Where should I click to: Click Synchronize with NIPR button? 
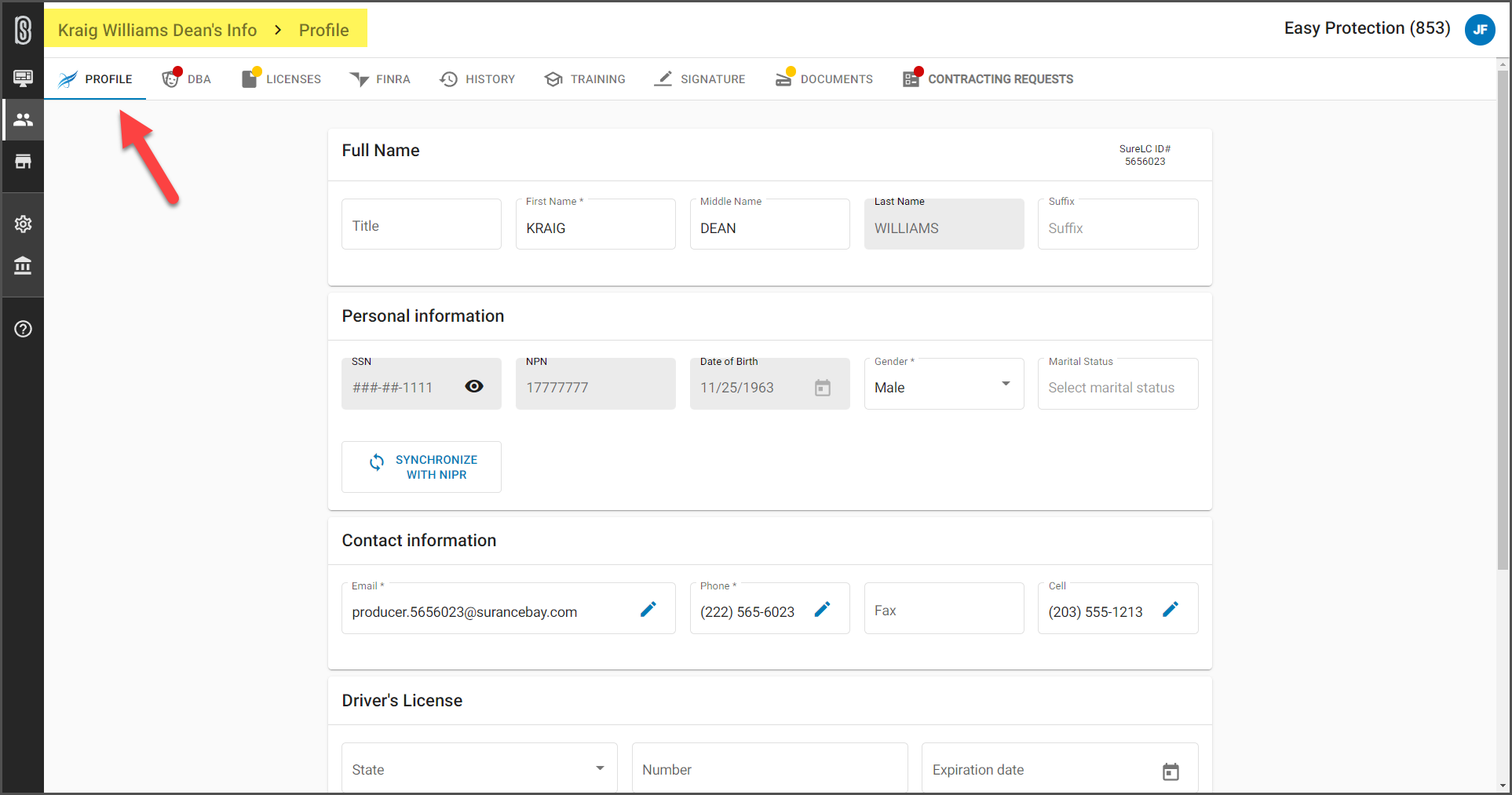[x=422, y=467]
